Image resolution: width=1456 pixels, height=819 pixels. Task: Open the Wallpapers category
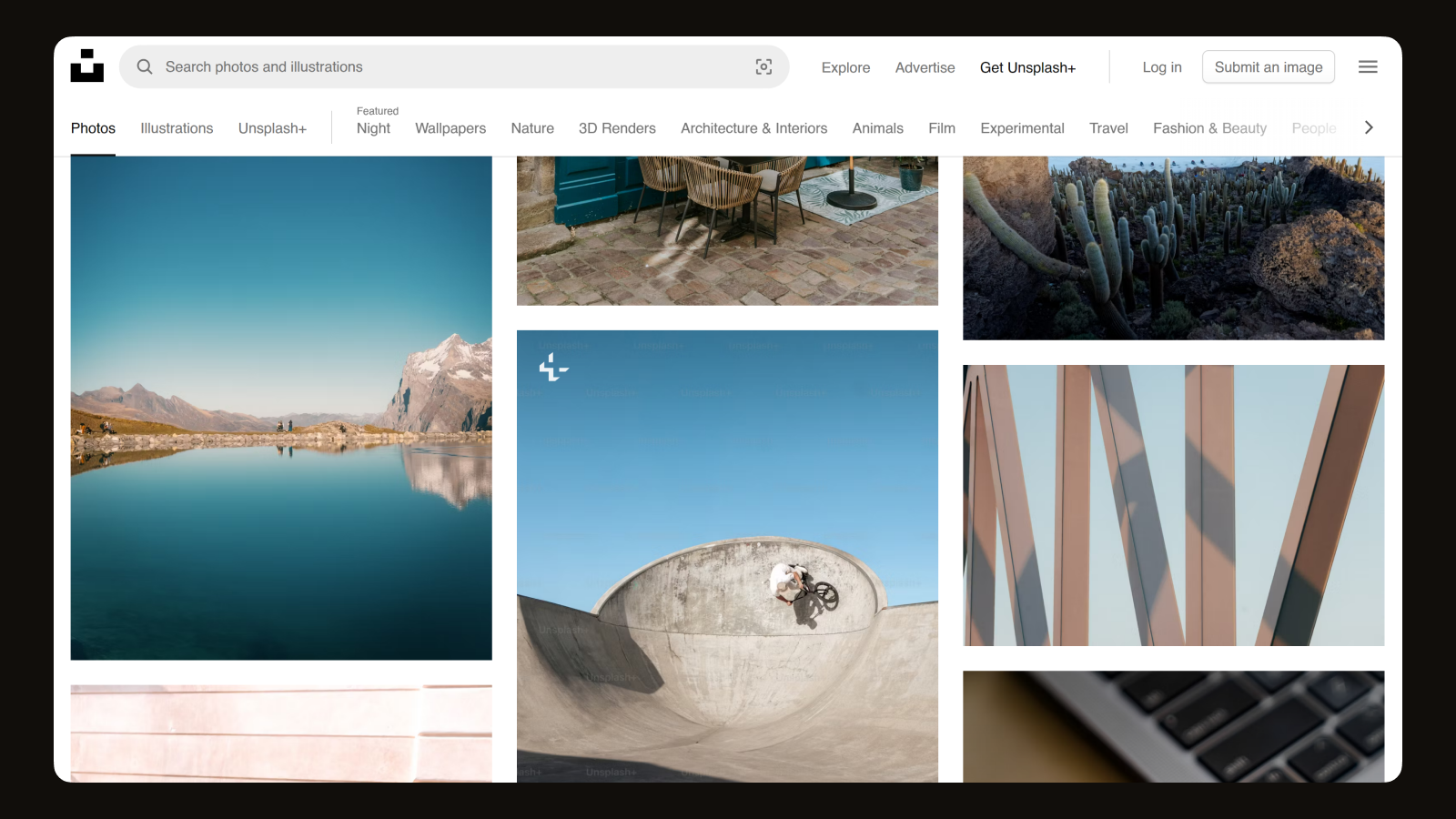(450, 127)
